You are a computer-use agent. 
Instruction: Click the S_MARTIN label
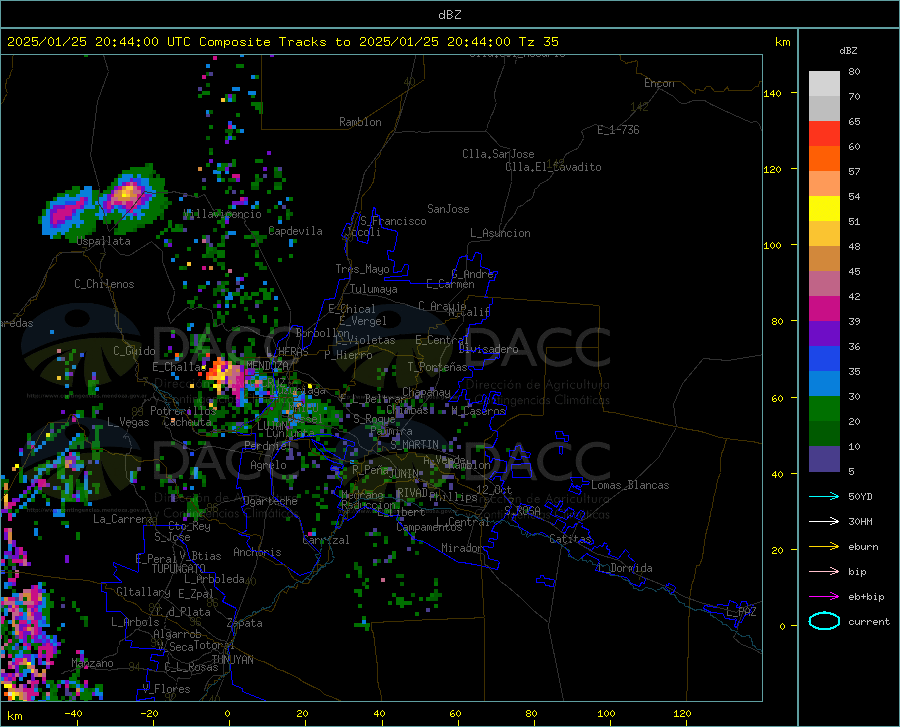click(414, 445)
